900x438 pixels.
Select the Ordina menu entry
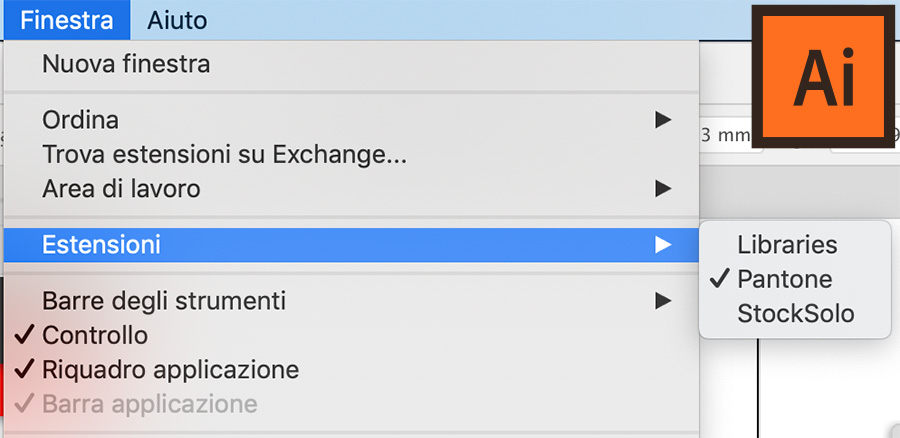351,120
